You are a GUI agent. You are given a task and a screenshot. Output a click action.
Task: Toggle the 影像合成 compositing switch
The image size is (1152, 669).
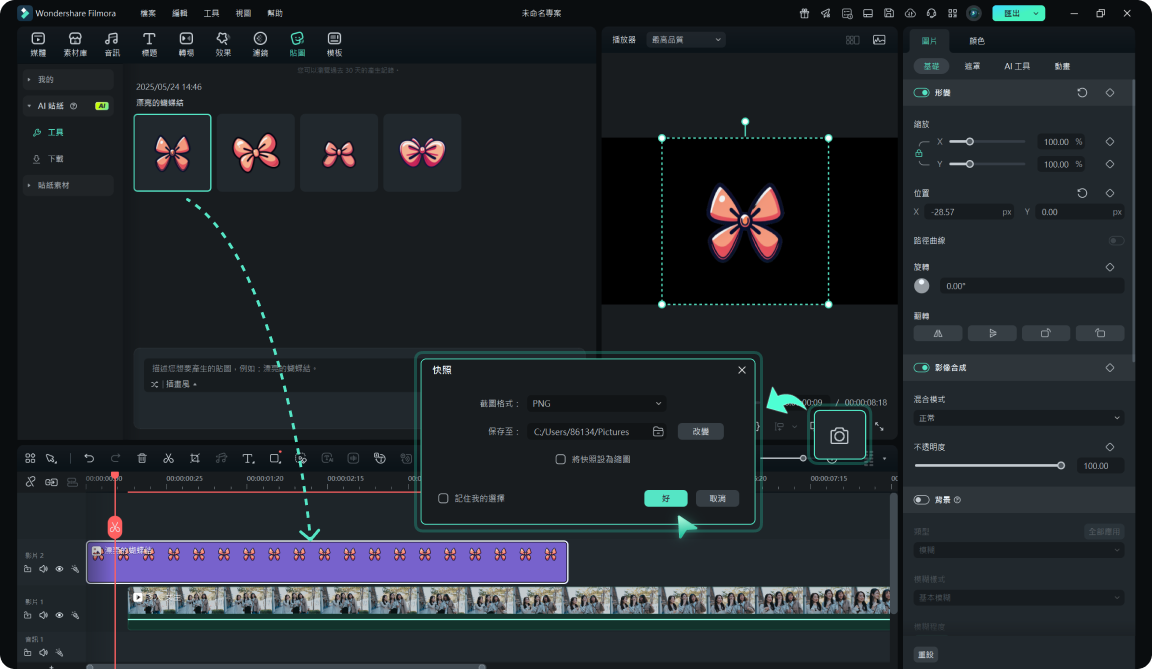pyautogui.click(x=921, y=367)
